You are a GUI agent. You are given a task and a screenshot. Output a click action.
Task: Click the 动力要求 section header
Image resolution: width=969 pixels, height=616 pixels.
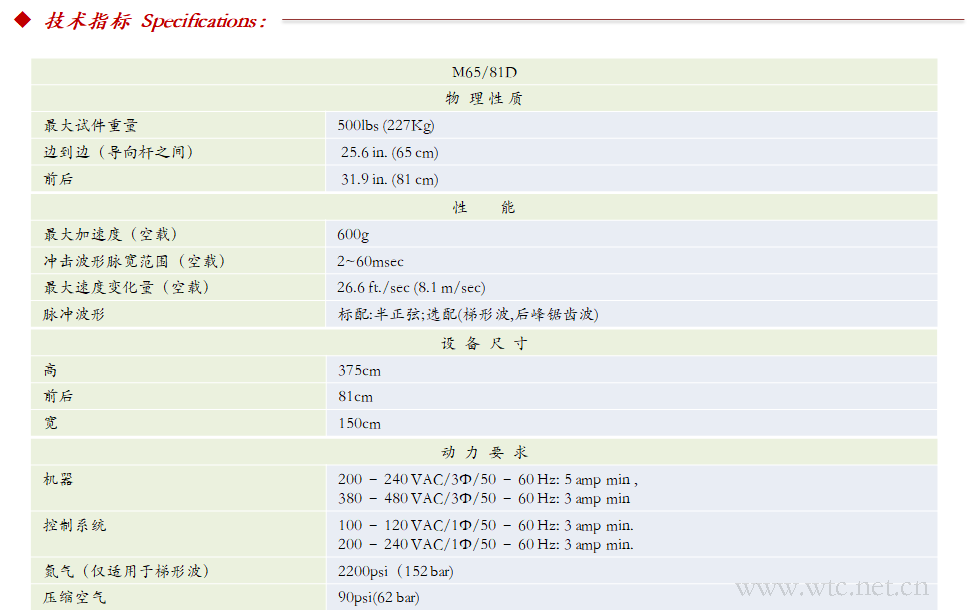point(484,452)
